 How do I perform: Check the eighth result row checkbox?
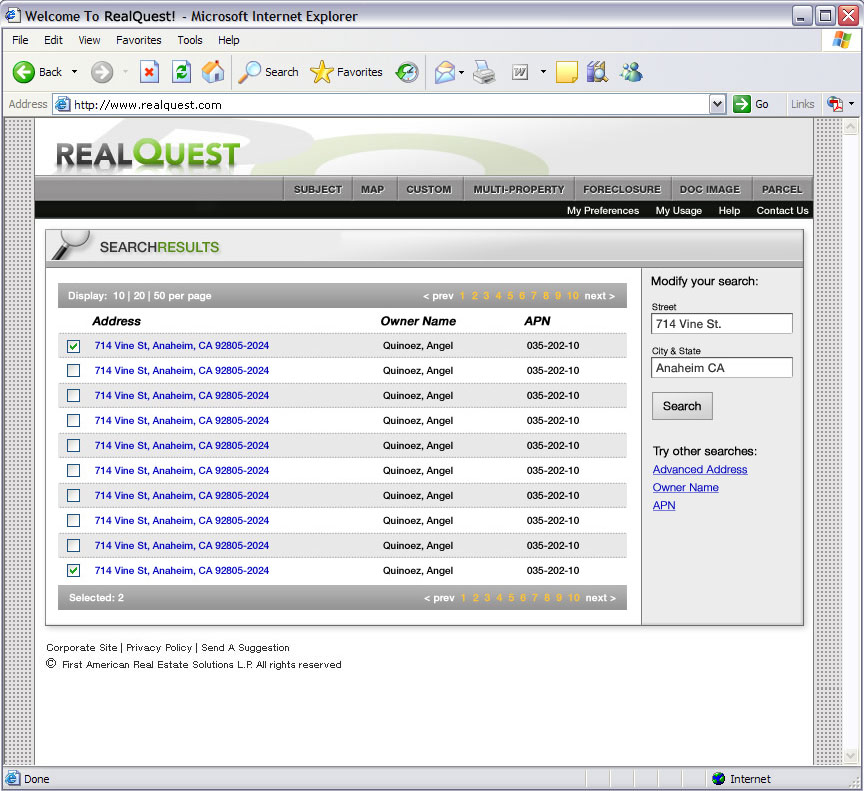tap(73, 521)
